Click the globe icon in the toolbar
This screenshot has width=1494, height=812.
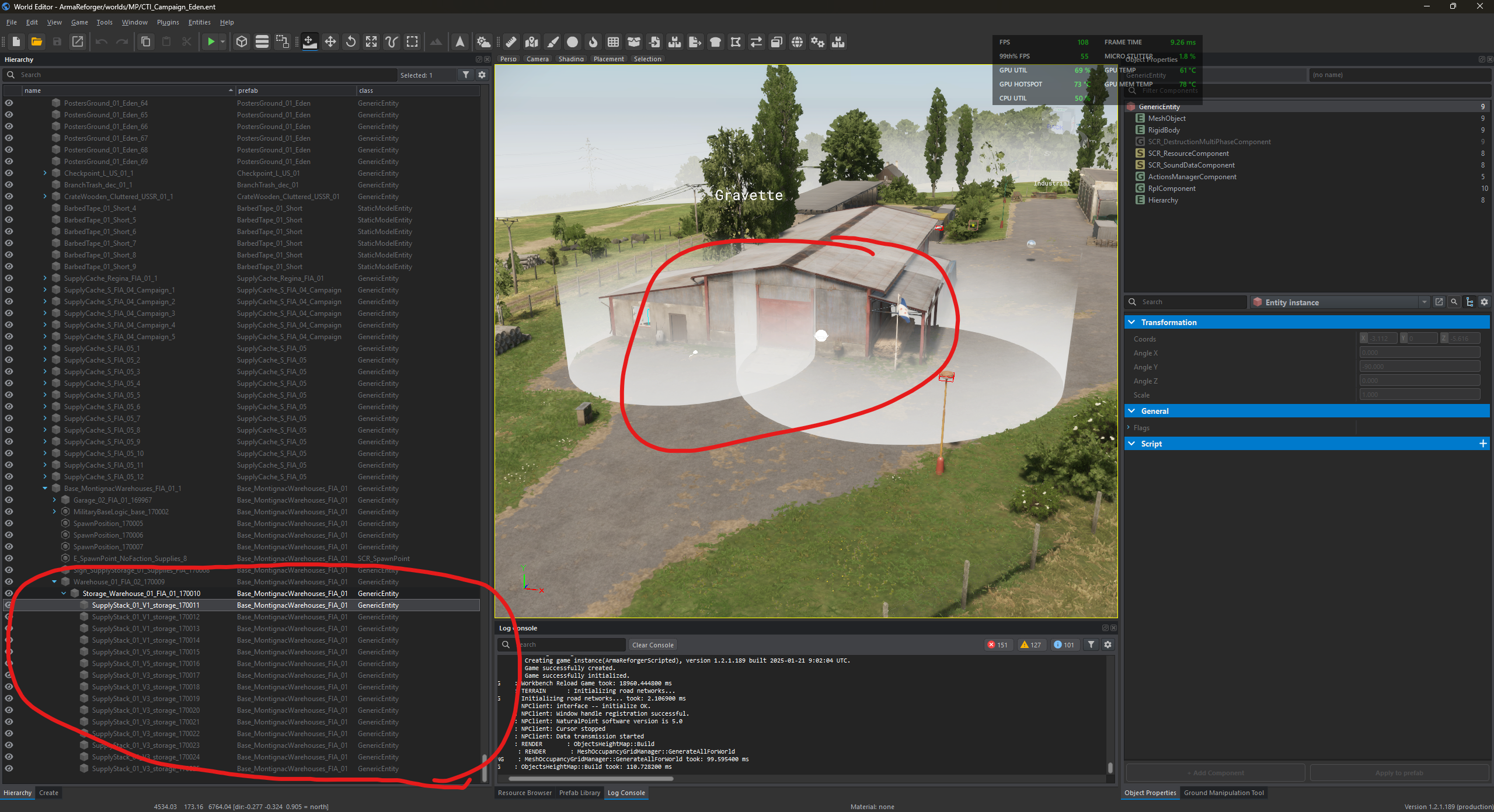pos(797,41)
